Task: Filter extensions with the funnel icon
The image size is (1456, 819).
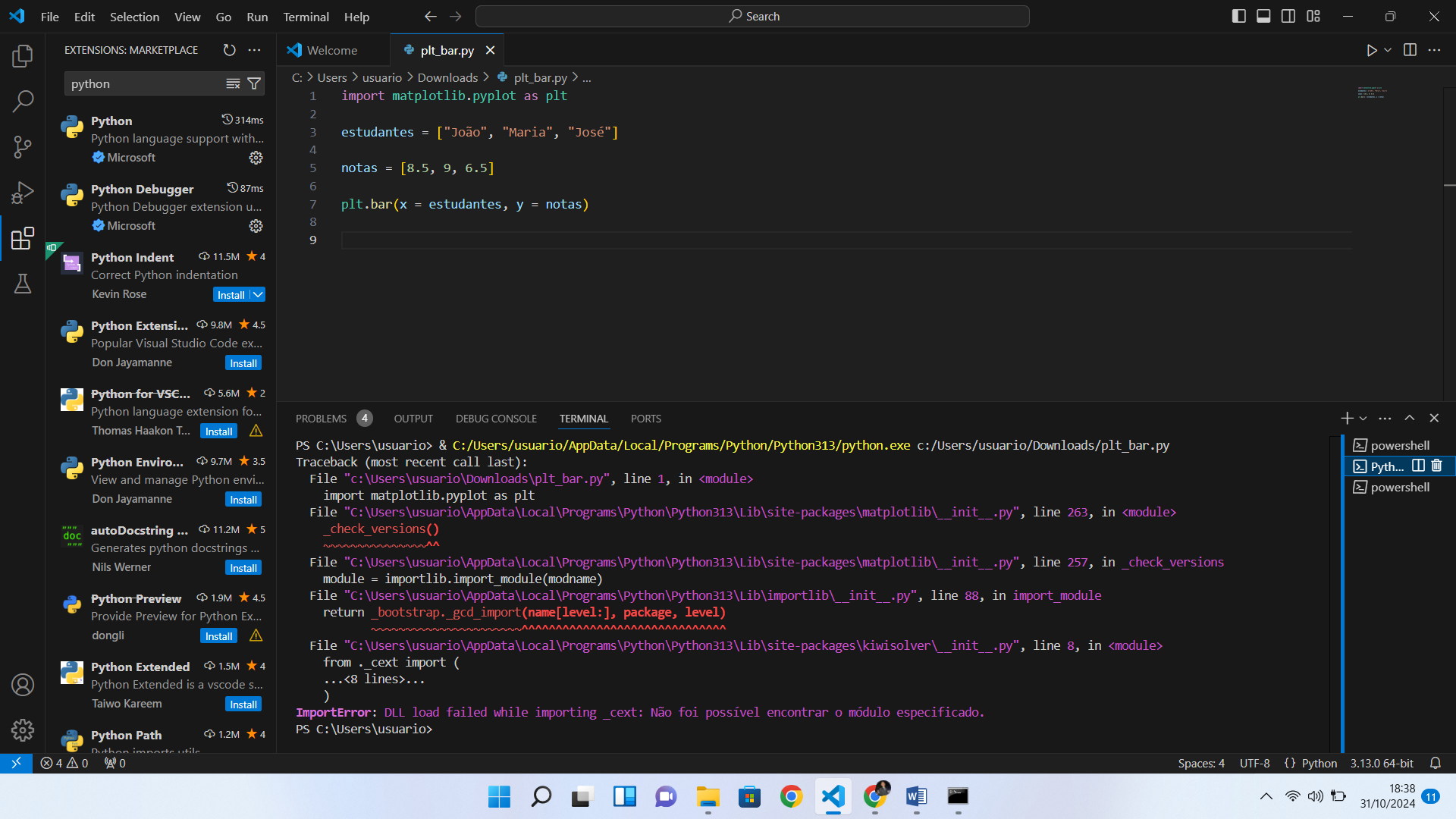Action: click(x=255, y=83)
